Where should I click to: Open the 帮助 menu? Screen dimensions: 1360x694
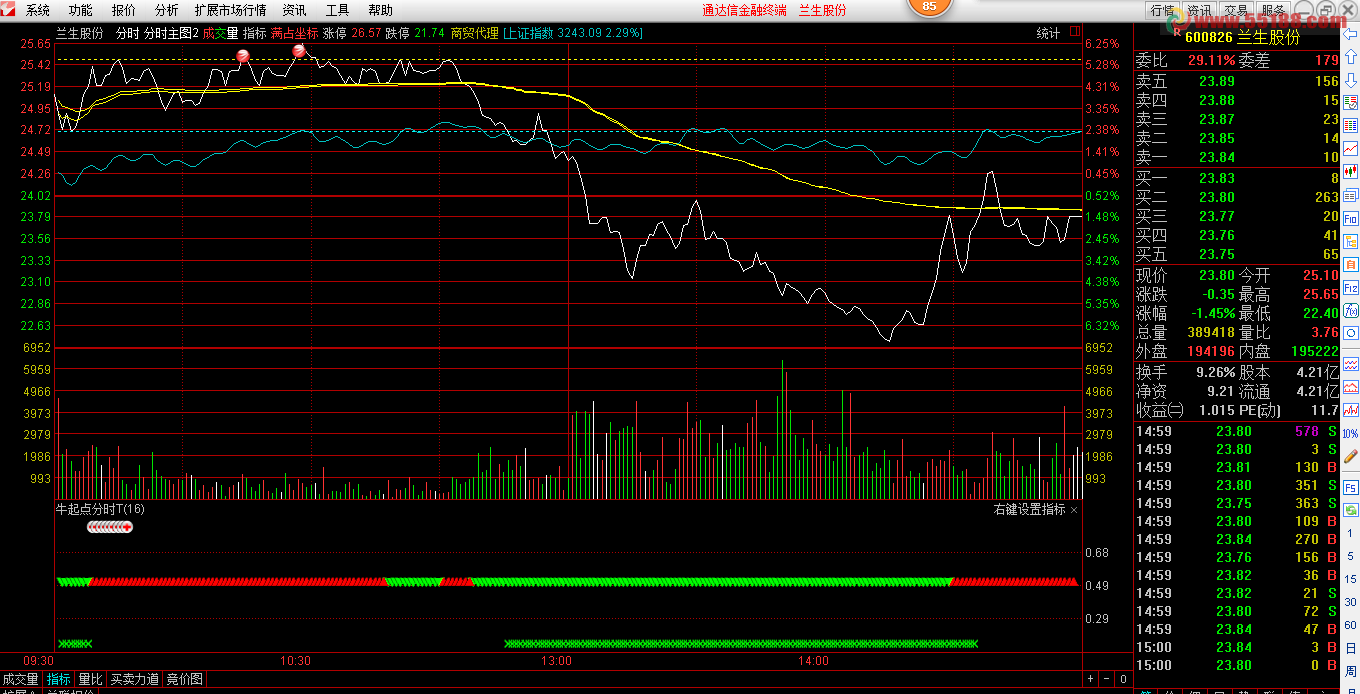click(x=381, y=10)
